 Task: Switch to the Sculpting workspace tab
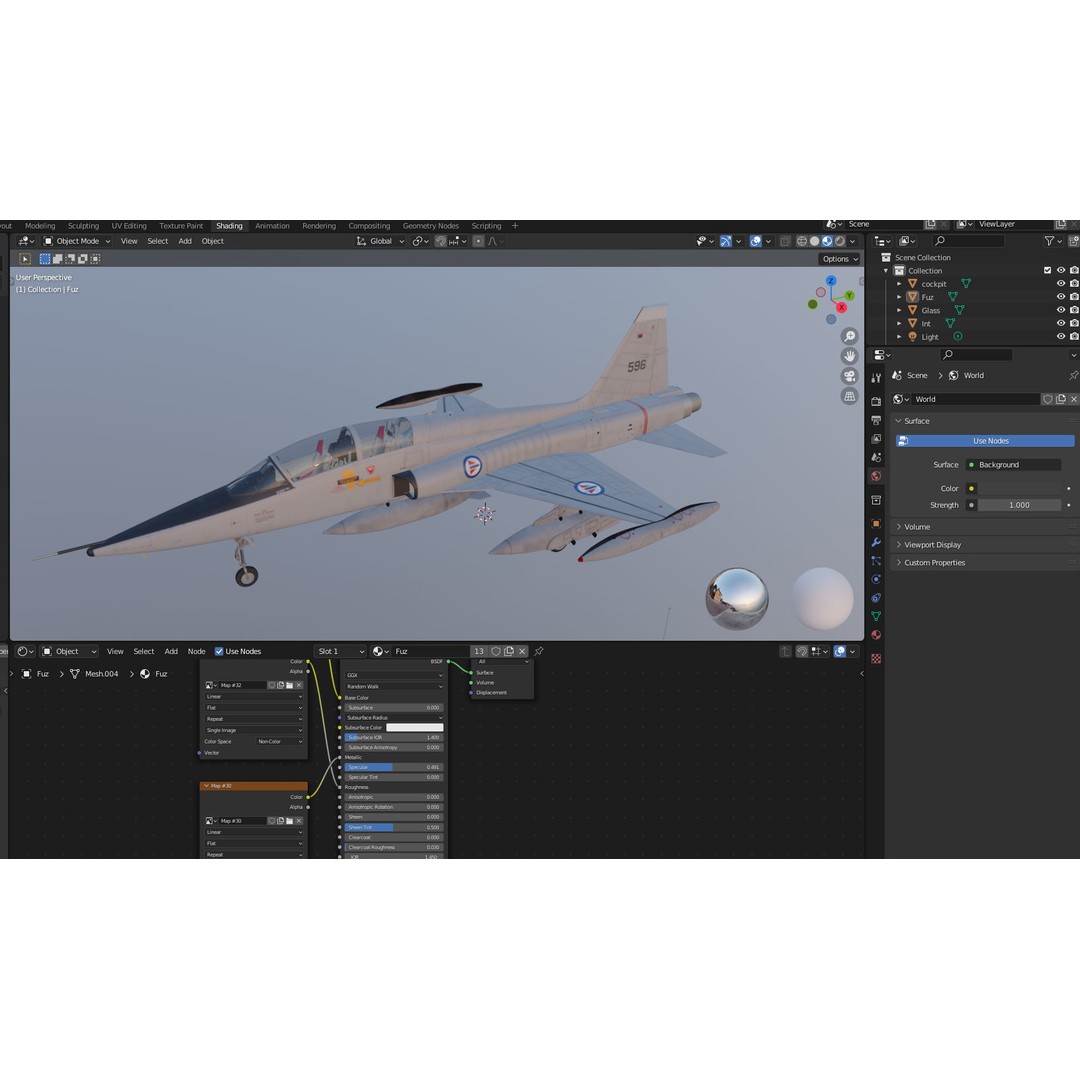[x=83, y=226]
